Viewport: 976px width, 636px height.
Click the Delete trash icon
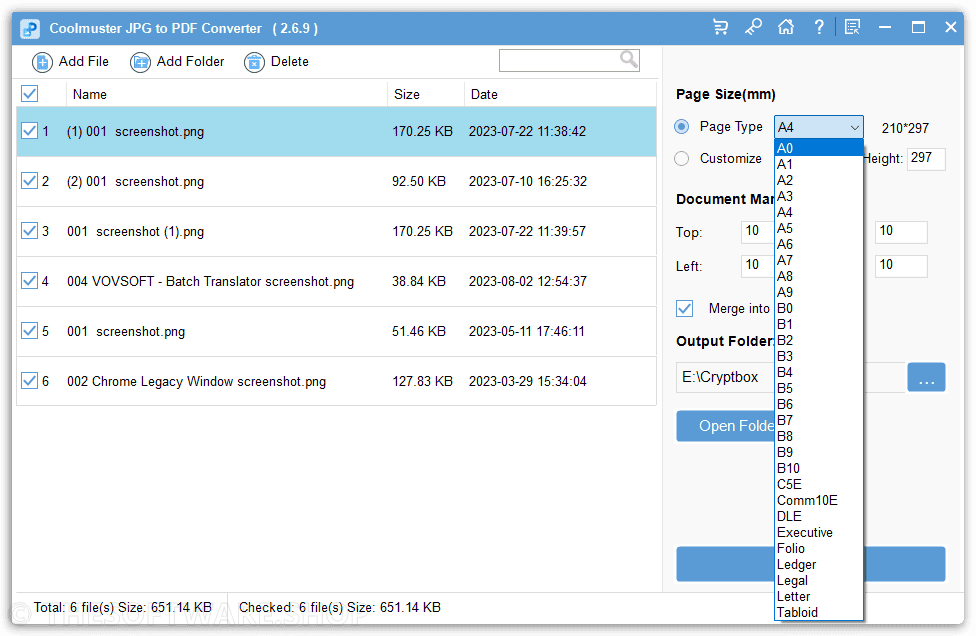(254, 62)
